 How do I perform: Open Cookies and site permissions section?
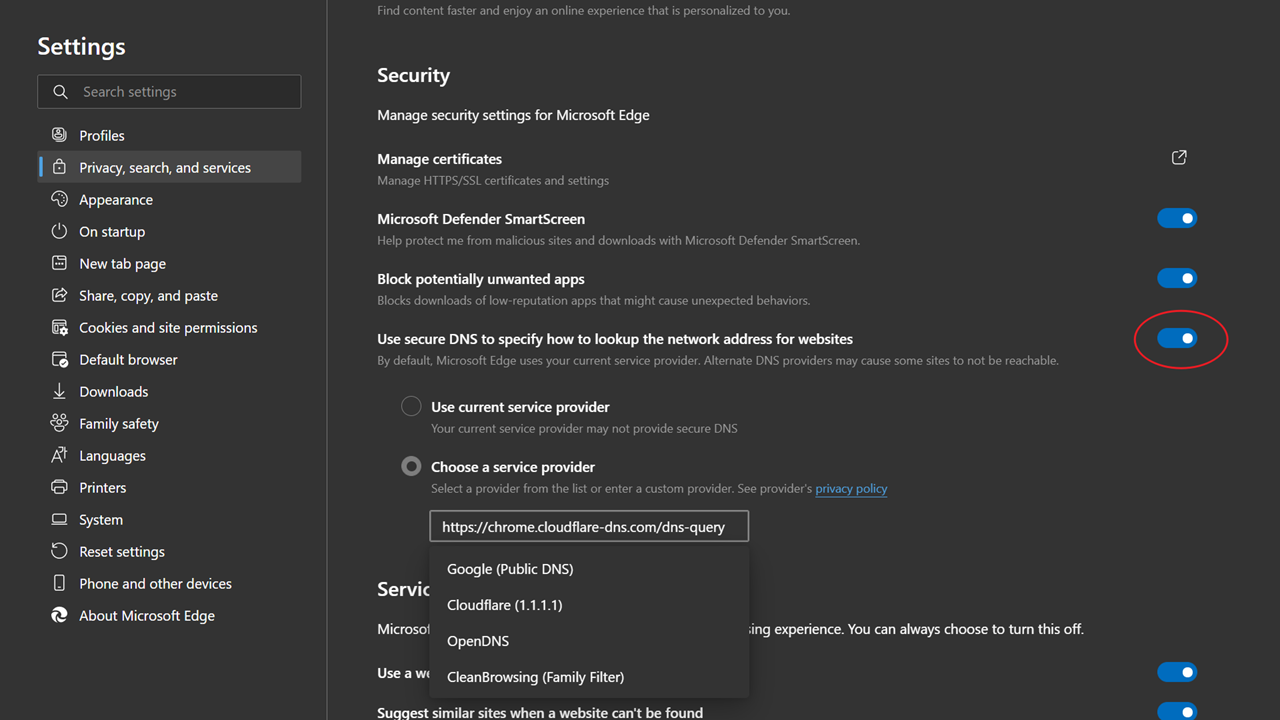click(169, 327)
